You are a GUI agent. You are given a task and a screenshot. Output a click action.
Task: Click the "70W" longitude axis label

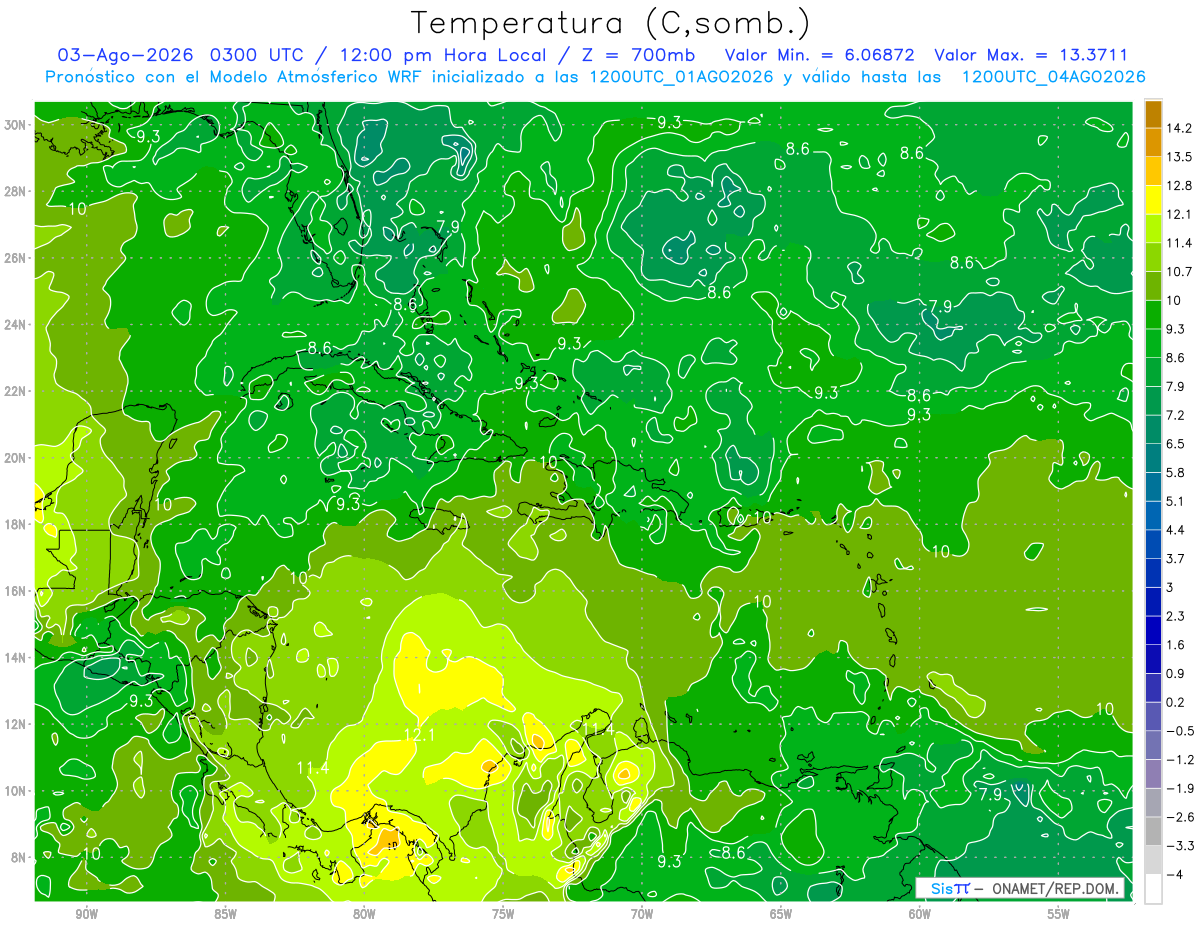point(642,914)
